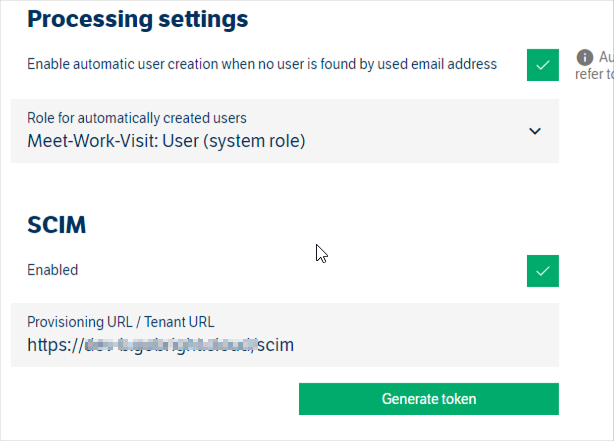Image resolution: width=614 pixels, height=441 pixels.
Task: Click empty area right of the role chevron
Action: tap(551, 131)
